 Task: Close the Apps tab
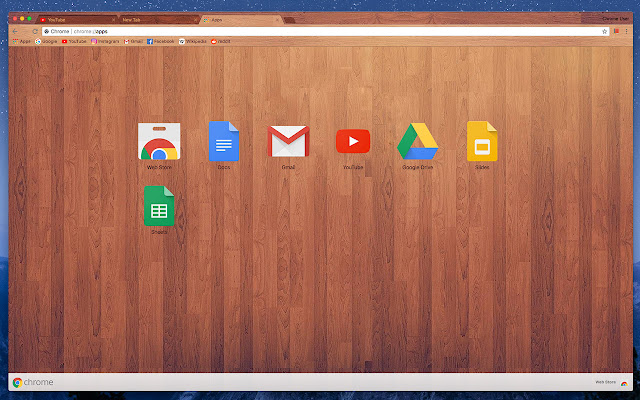278,20
